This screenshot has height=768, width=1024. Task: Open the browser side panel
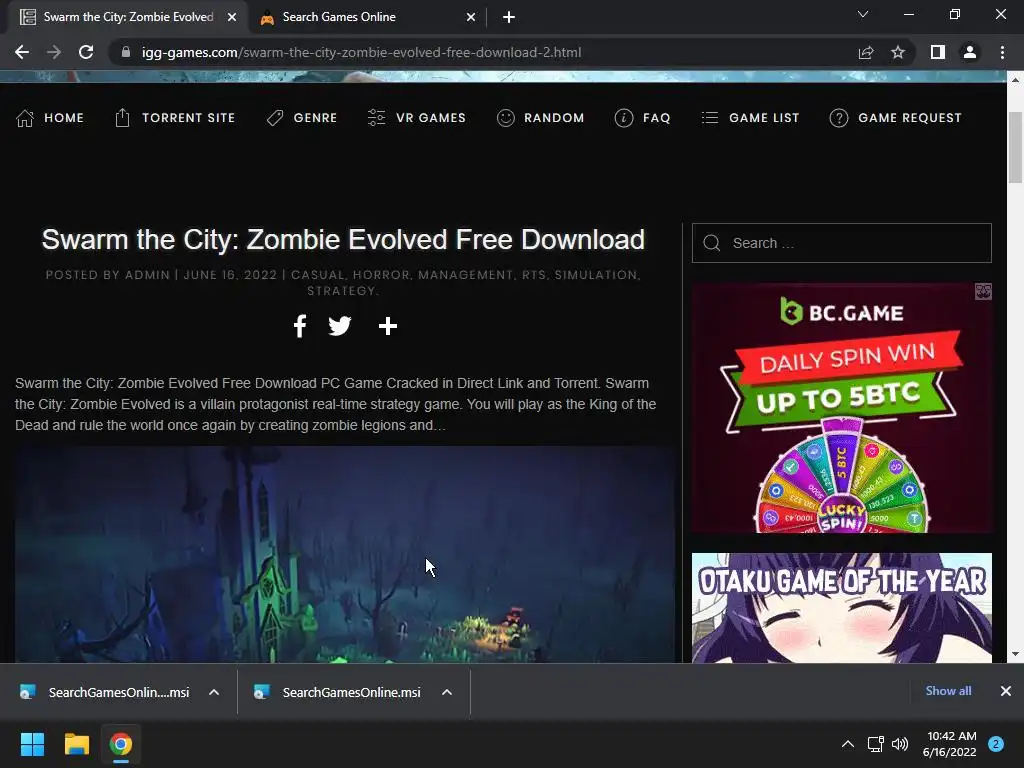pyautogui.click(x=938, y=52)
